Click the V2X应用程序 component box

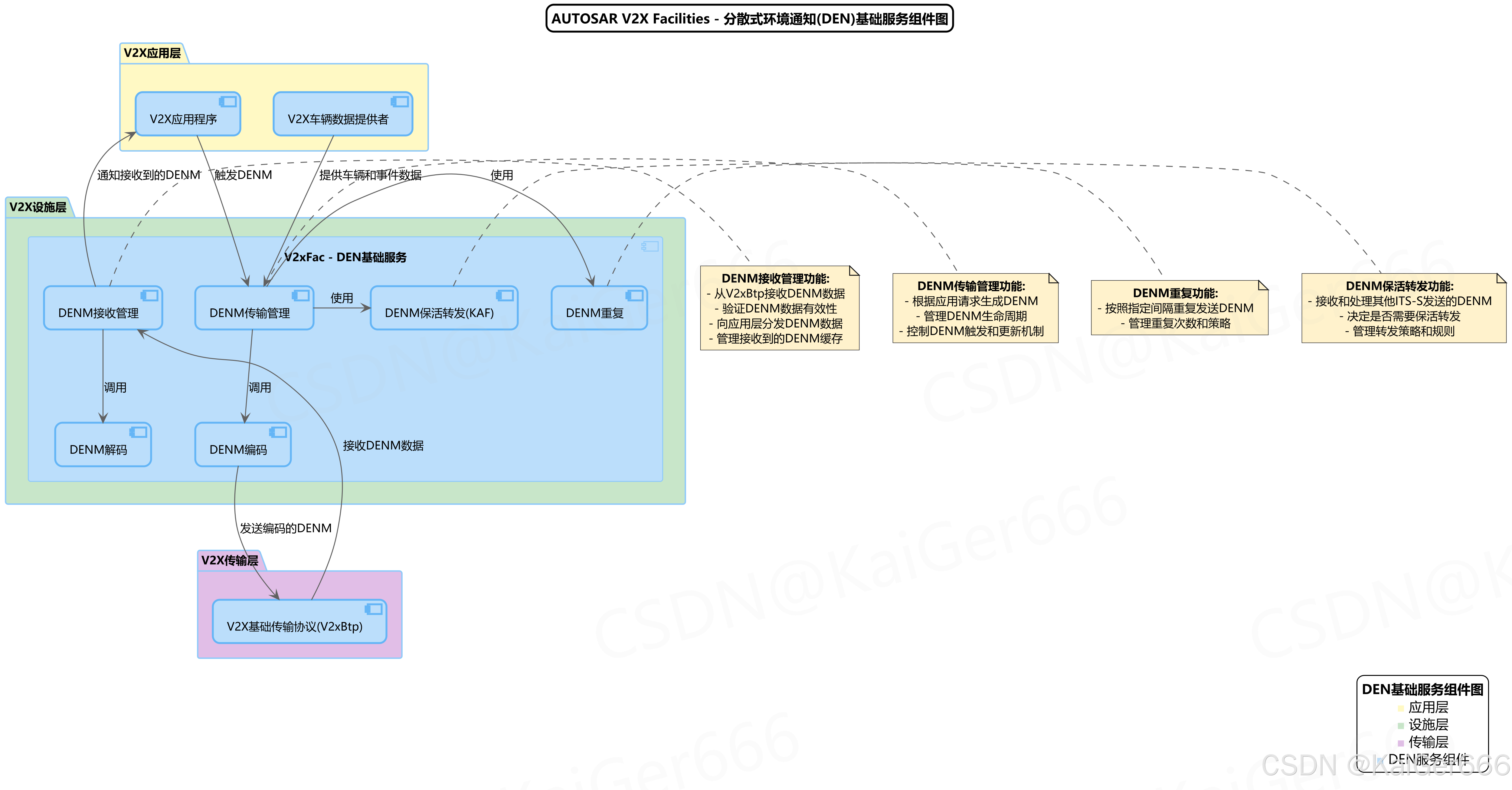[188, 114]
